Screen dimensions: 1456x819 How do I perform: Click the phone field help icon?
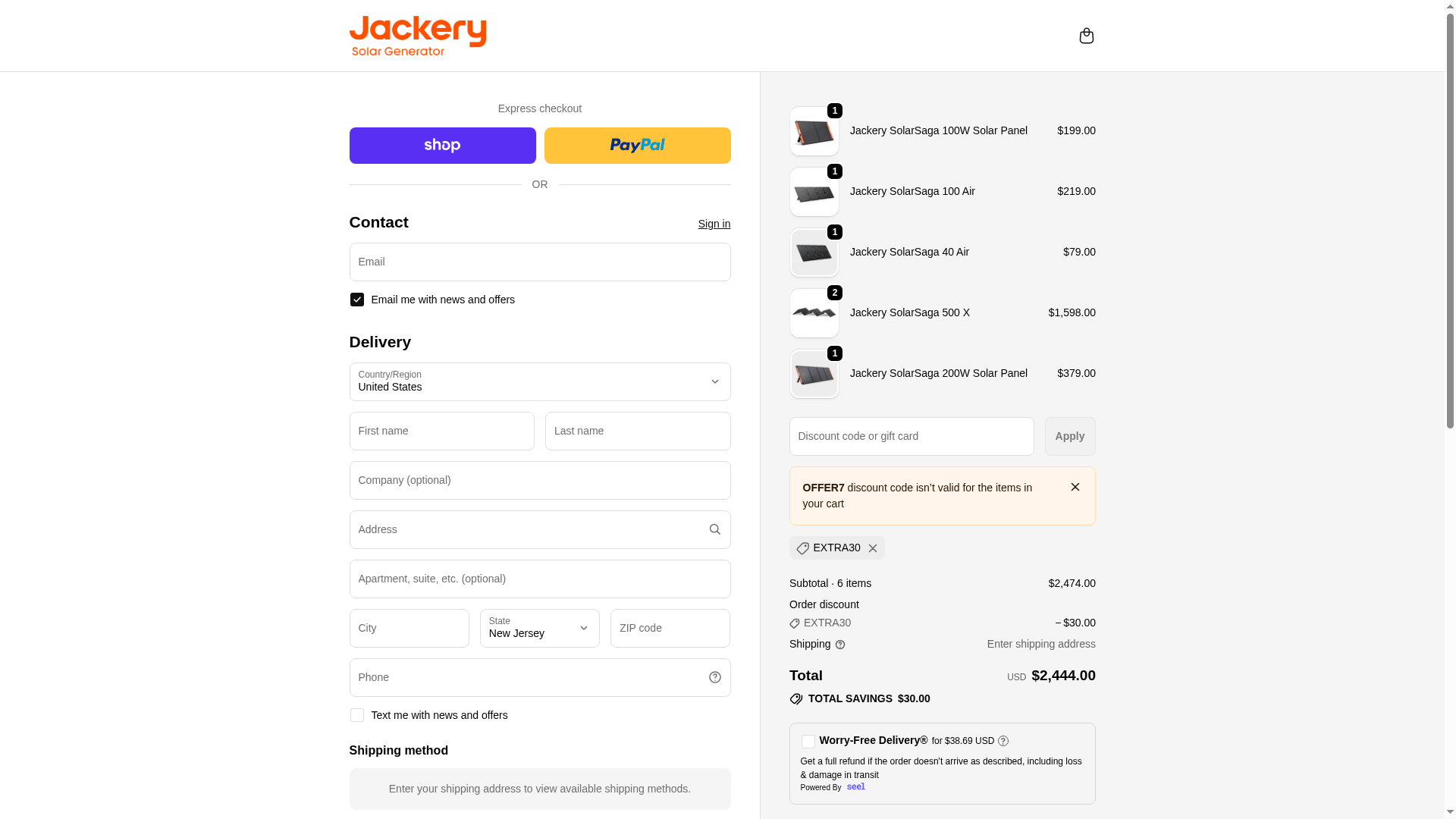(714, 677)
